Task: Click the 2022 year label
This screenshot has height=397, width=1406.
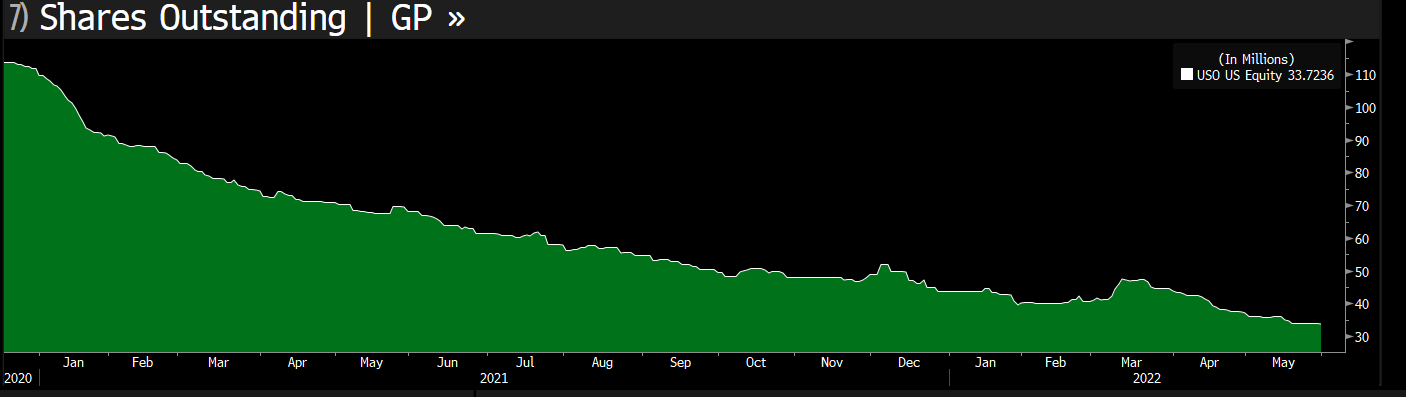Action: click(x=1146, y=379)
